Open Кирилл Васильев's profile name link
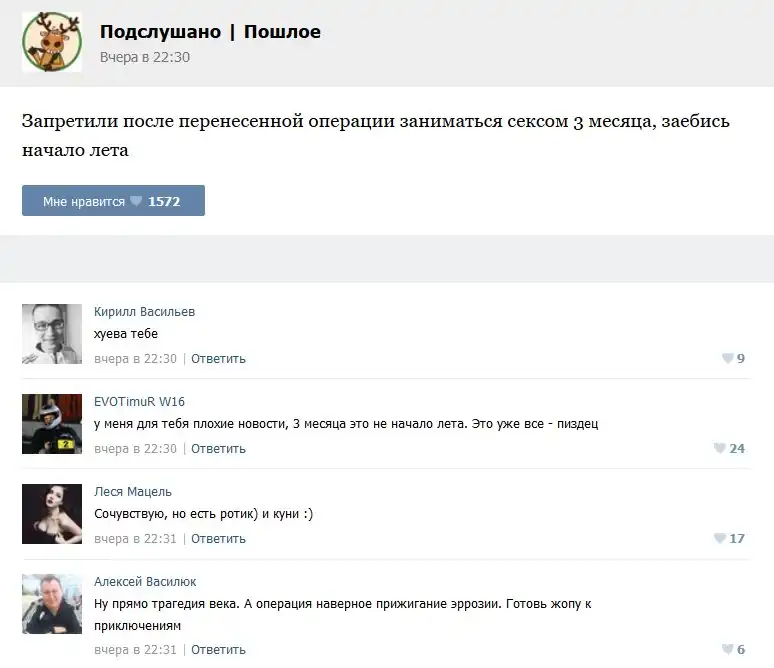774x668 pixels. click(144, 312)
